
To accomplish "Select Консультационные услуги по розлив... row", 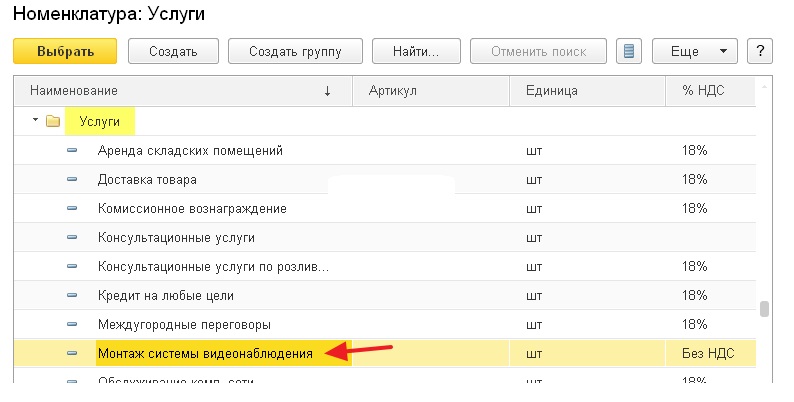I will coord(385,266).
